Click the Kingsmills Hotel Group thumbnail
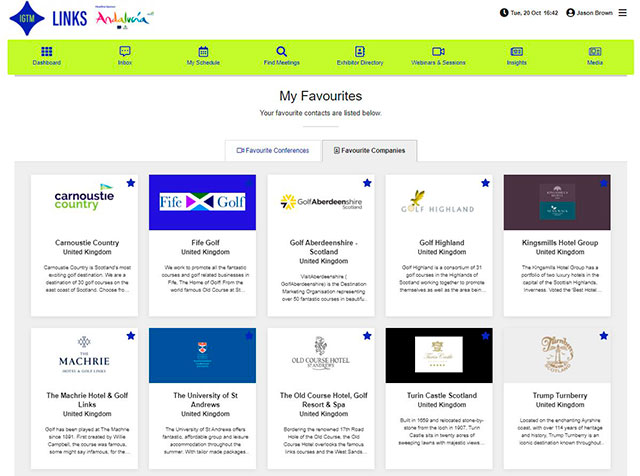This screenshot has height=476, width=640. (557, 202)
